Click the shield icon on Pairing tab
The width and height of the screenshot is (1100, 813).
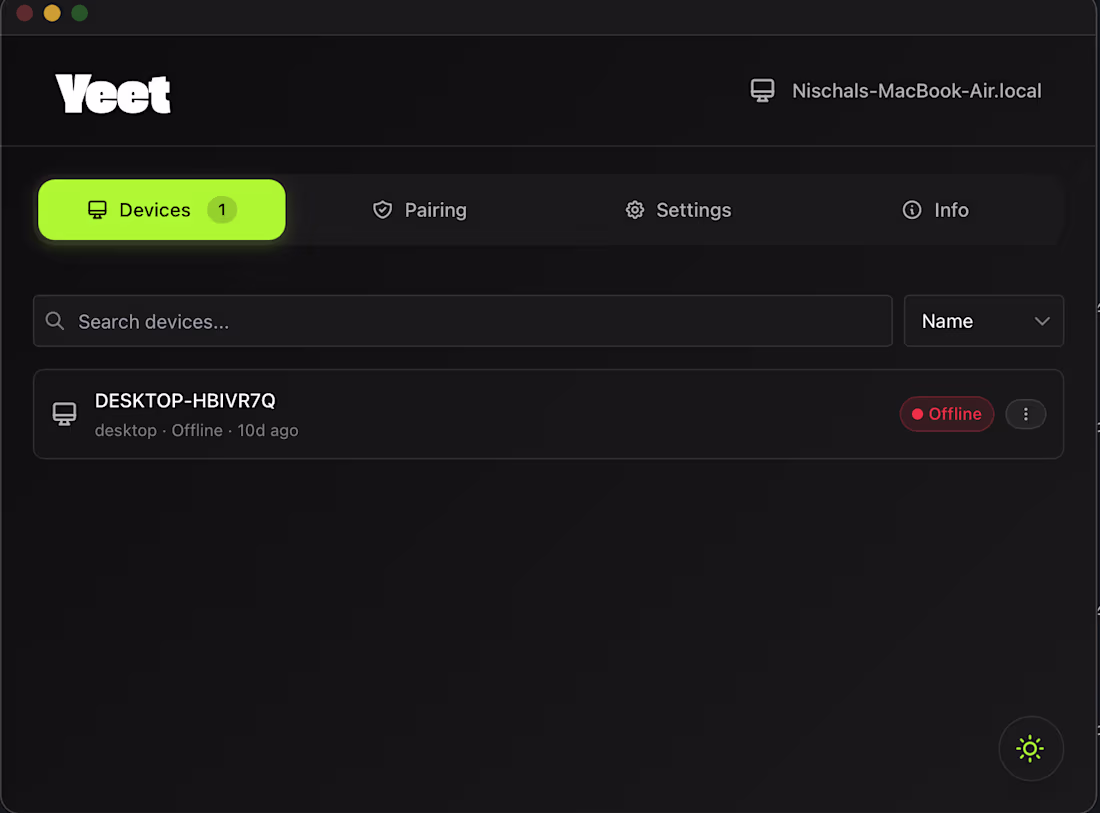(382, 210)
